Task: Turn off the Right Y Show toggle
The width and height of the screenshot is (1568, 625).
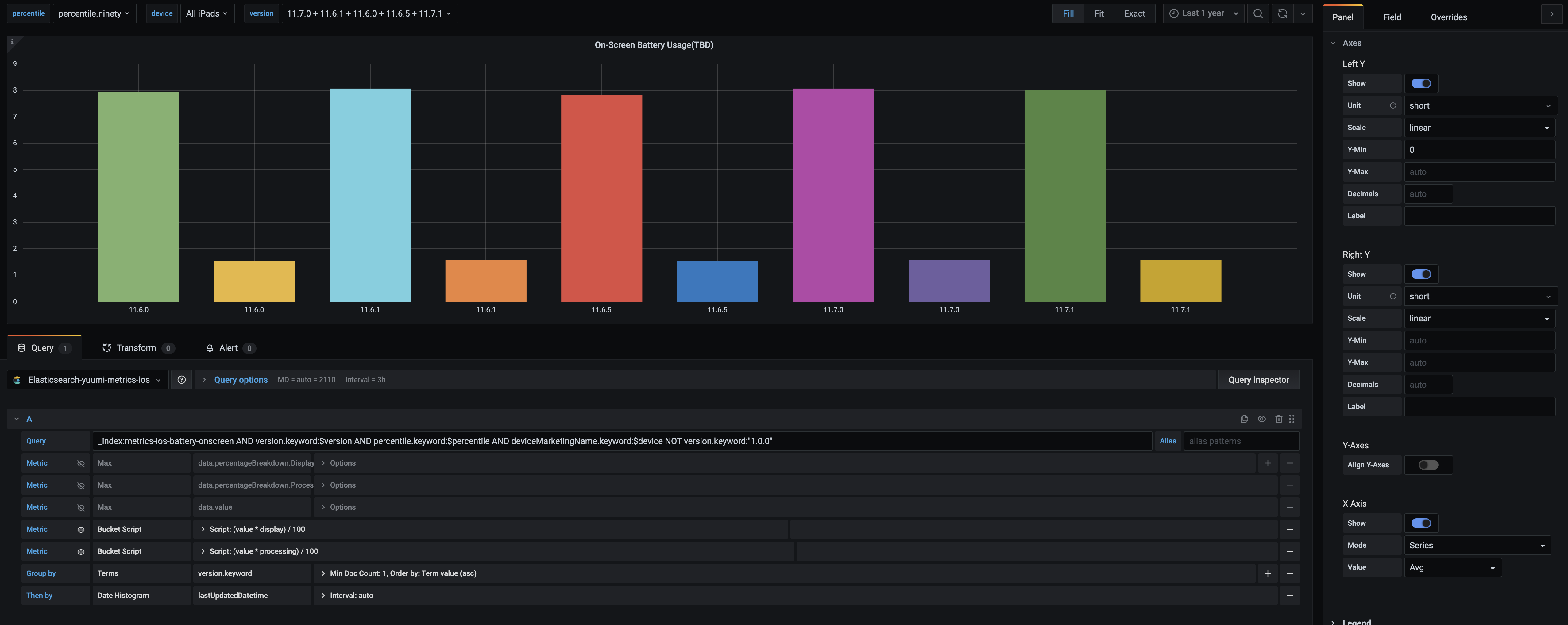Action: (x=1421, y=274)
